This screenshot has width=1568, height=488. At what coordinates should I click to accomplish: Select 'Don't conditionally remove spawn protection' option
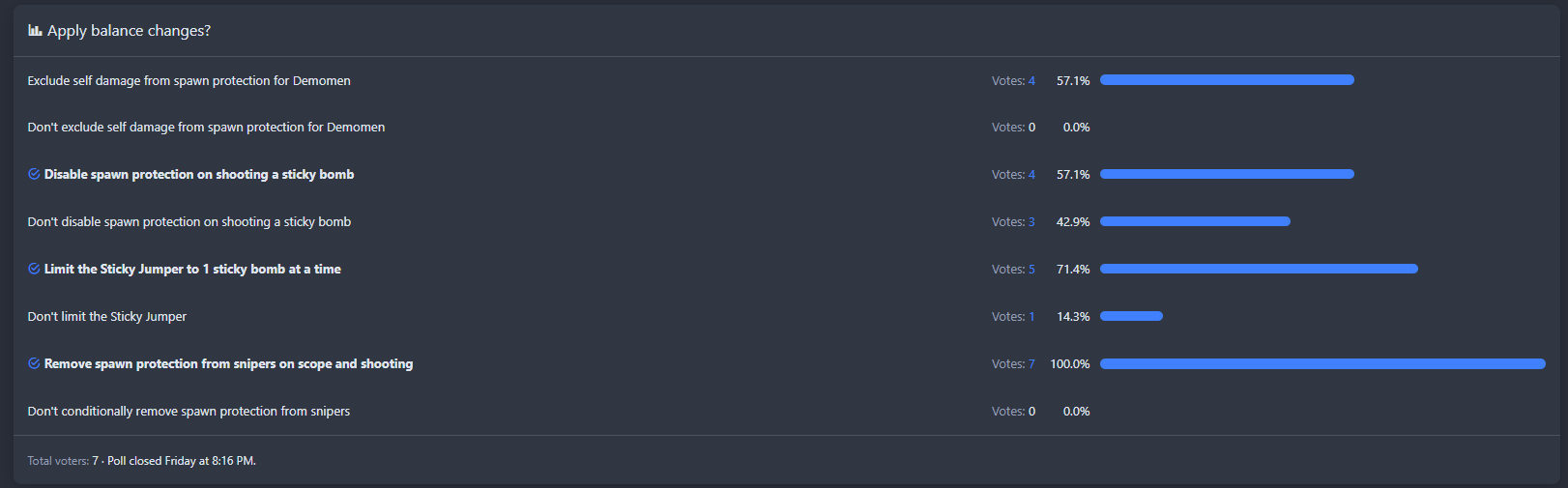pos(189,412)
